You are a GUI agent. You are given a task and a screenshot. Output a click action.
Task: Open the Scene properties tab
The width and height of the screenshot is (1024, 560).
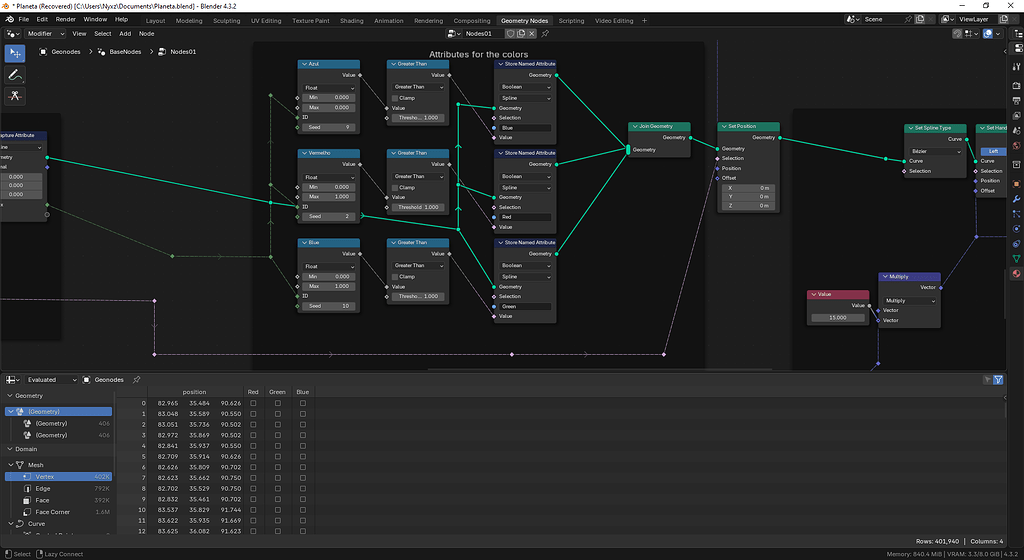click(x=1016, y=131)
